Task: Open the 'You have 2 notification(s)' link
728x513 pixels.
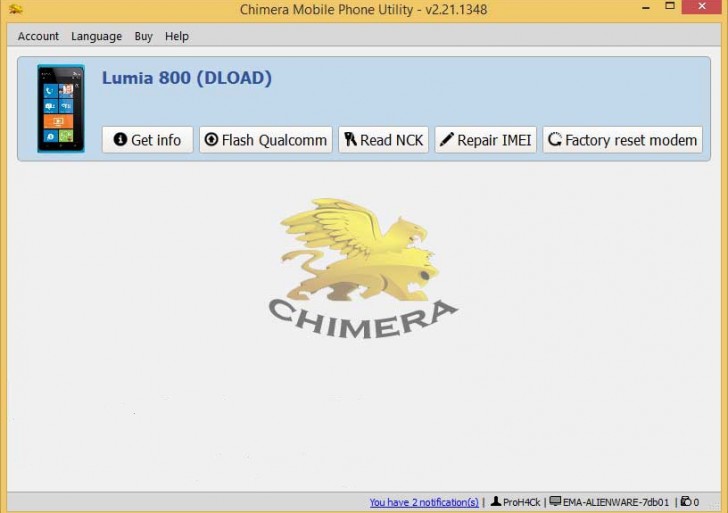Action: (423, 502)
